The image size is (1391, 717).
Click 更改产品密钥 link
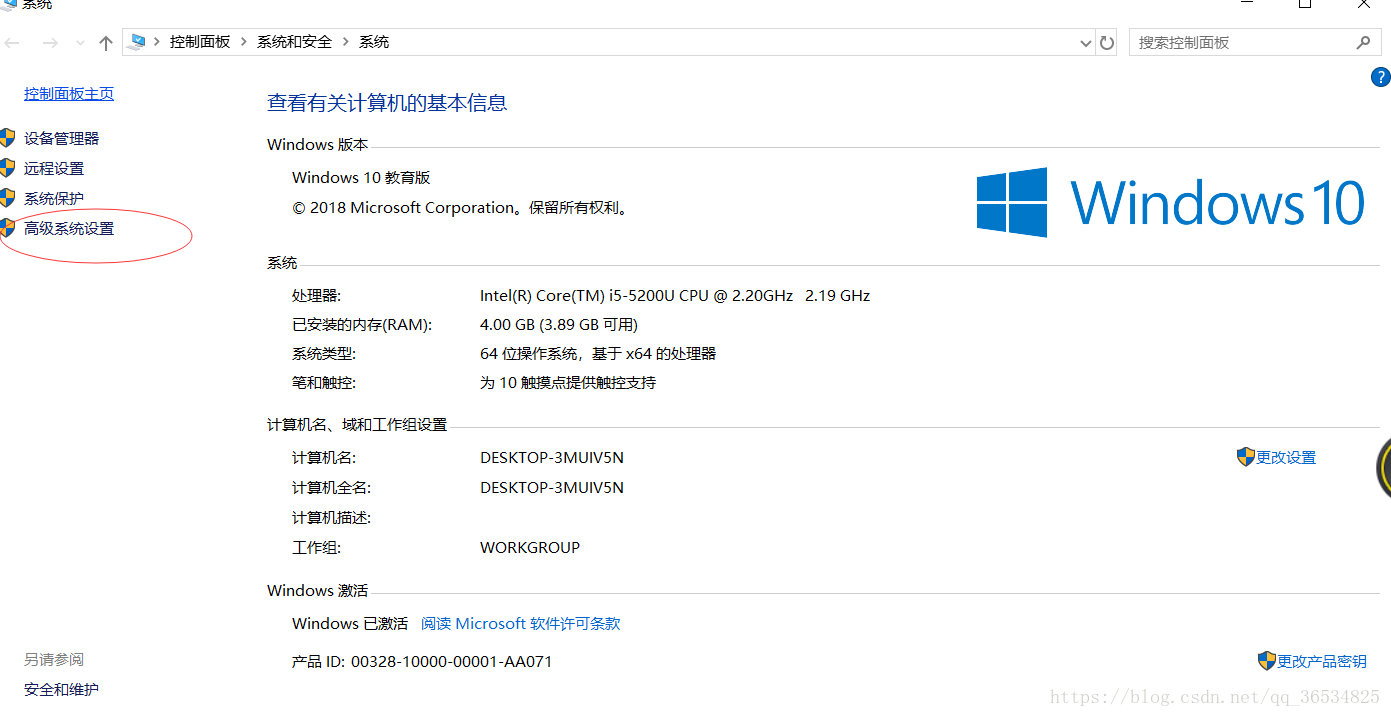pos(1322,662)
